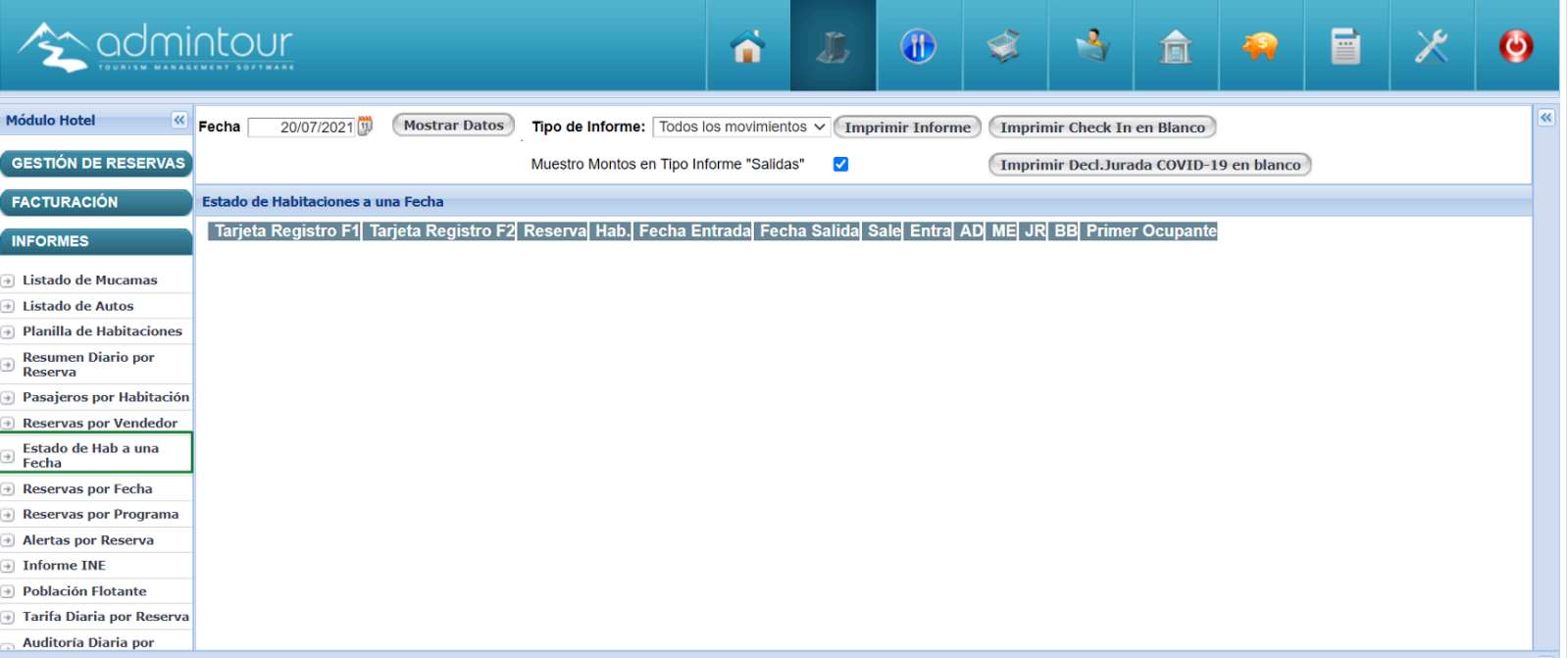
Task: Click the restaurant fork and knife icon
Action: (919, 46)
